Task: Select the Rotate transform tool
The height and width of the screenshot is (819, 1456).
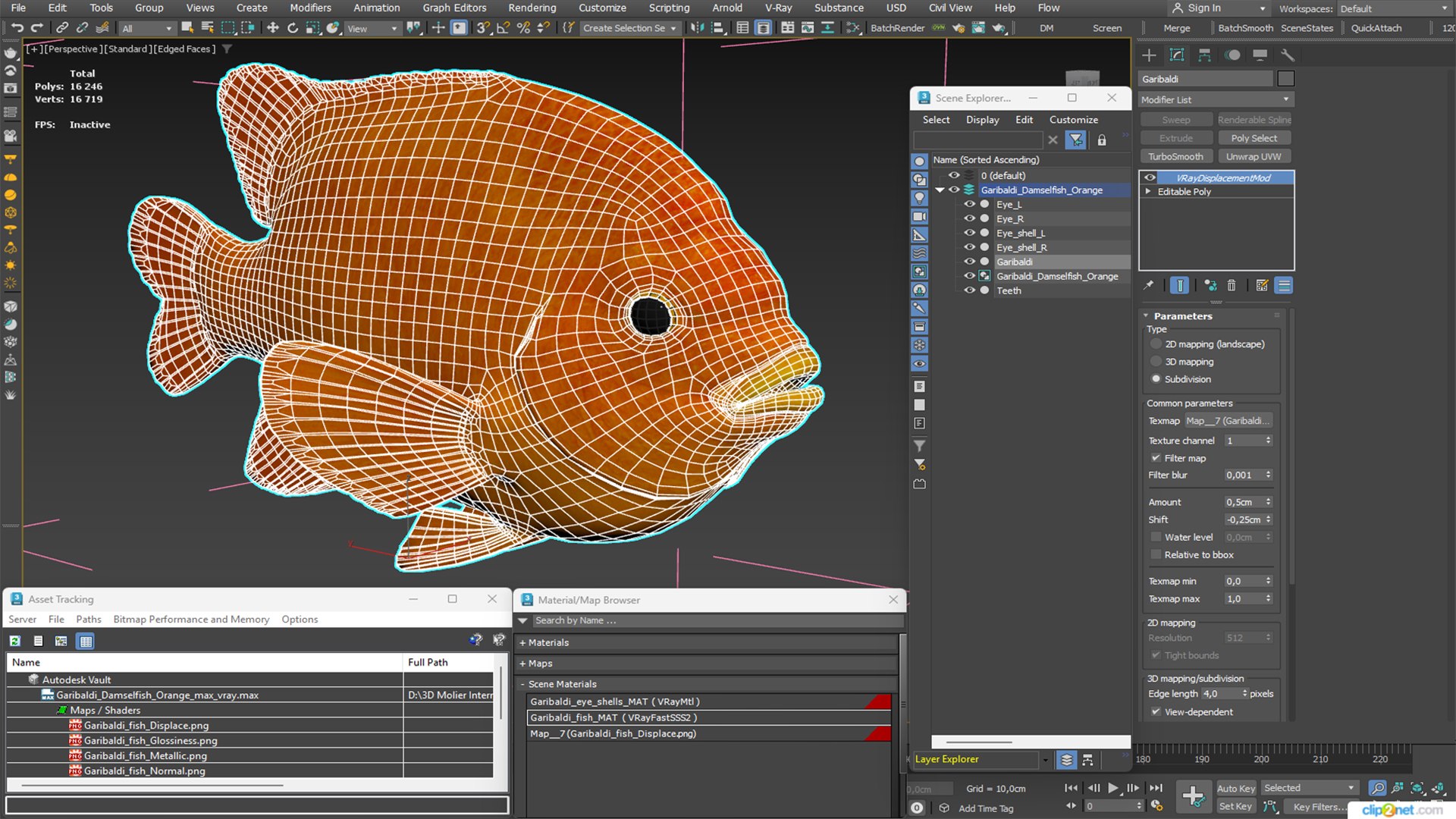Action: (x=292, y=28)
